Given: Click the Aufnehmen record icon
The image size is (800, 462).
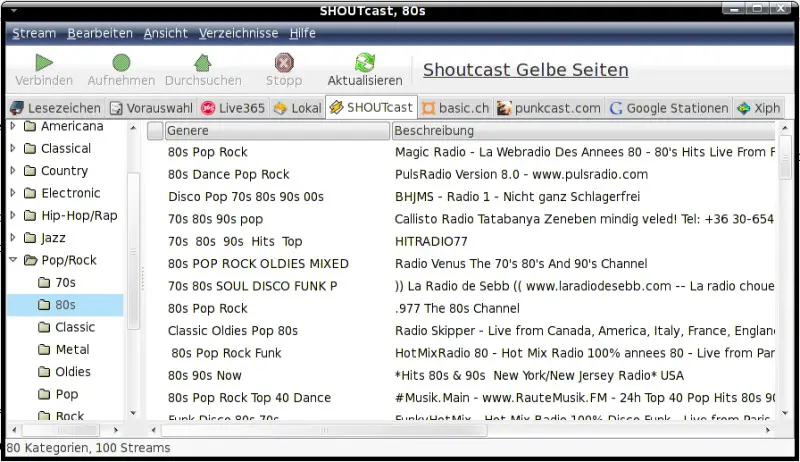Looking at the screenshot, I should coord(121,63).
